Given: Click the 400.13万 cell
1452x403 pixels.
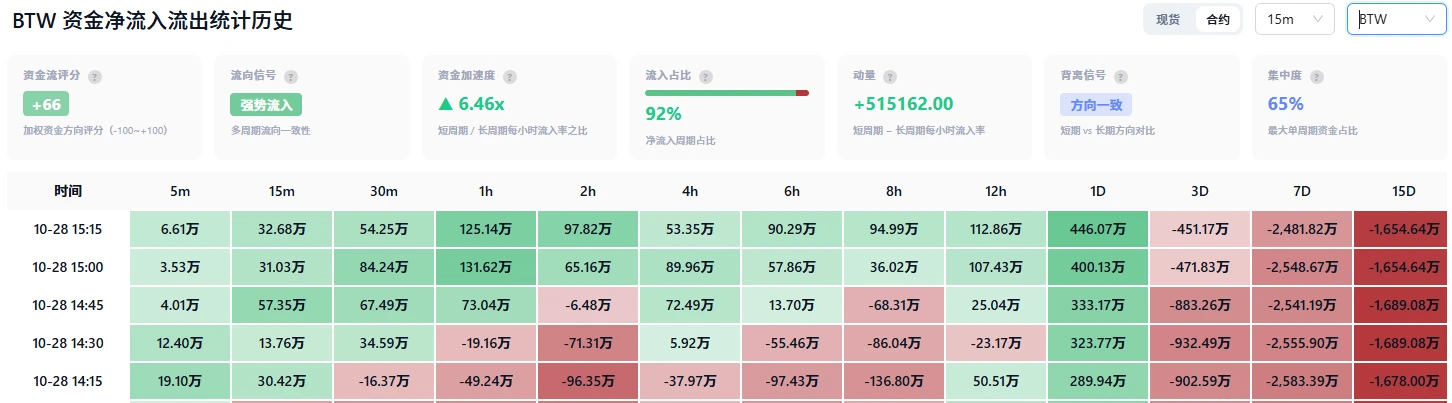Looking at the screenshot, I should coord(1098,267).
